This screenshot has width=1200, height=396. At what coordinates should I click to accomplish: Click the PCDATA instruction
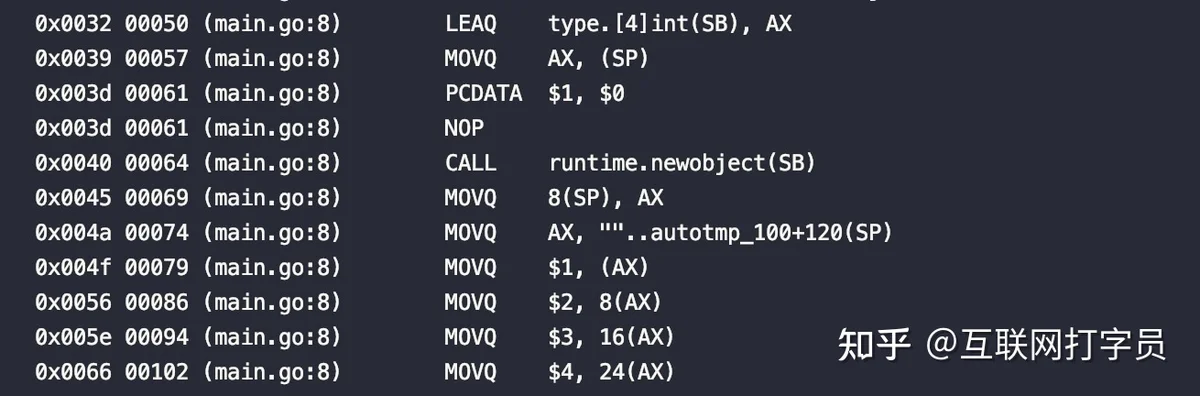point(483,94)
